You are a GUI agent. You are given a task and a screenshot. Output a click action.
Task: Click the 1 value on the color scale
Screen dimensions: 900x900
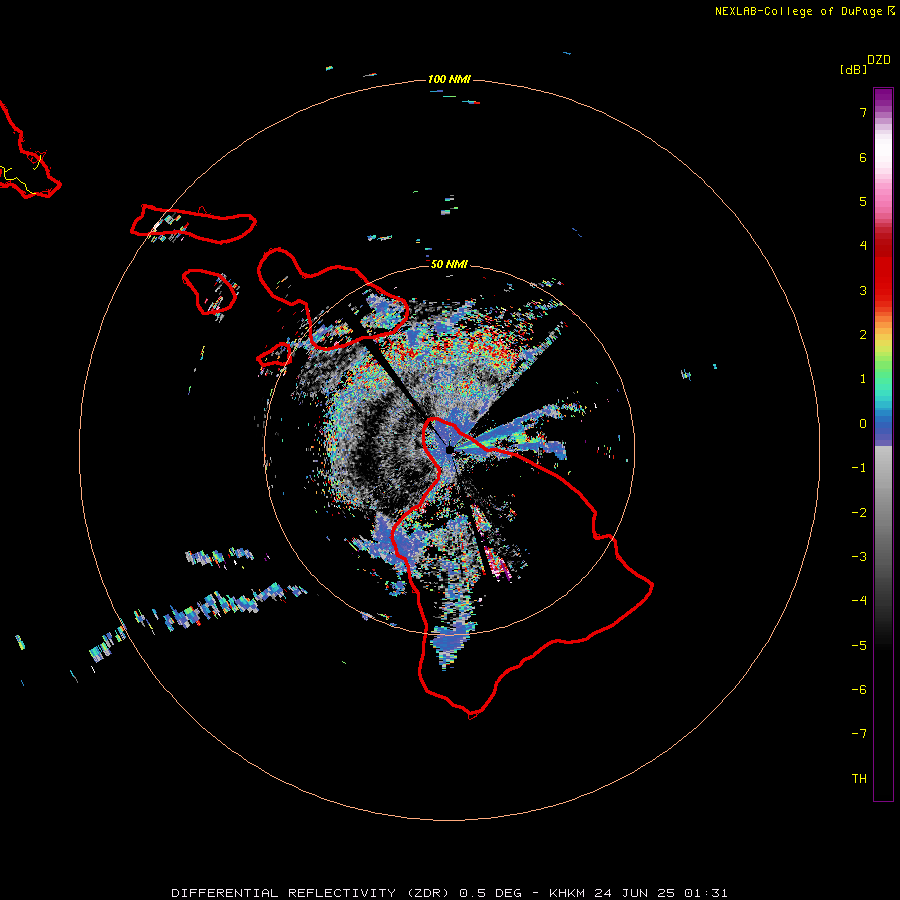(863, 379)
